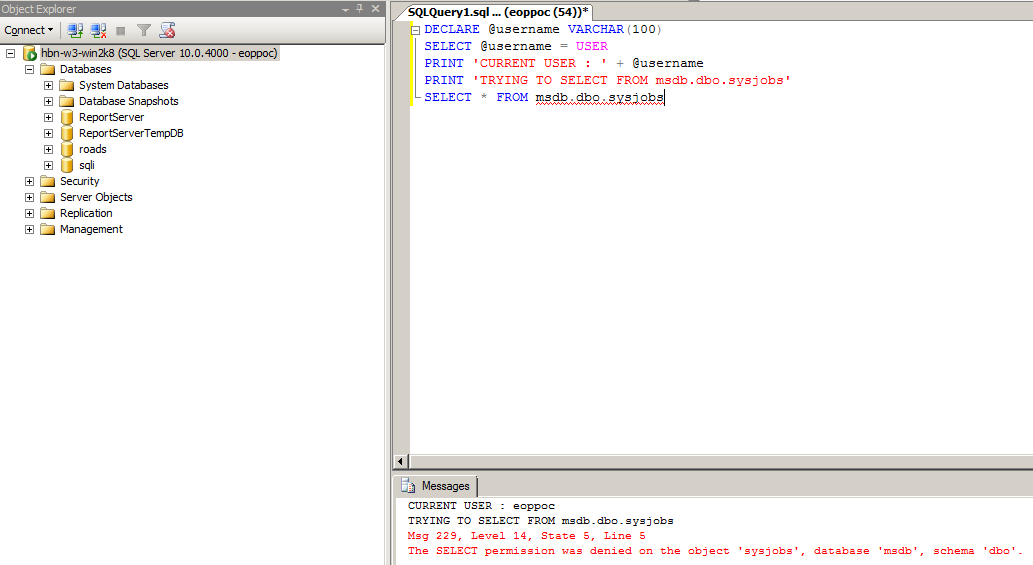
Task: Click the Disconnect server icon
Action: [98, 30]
